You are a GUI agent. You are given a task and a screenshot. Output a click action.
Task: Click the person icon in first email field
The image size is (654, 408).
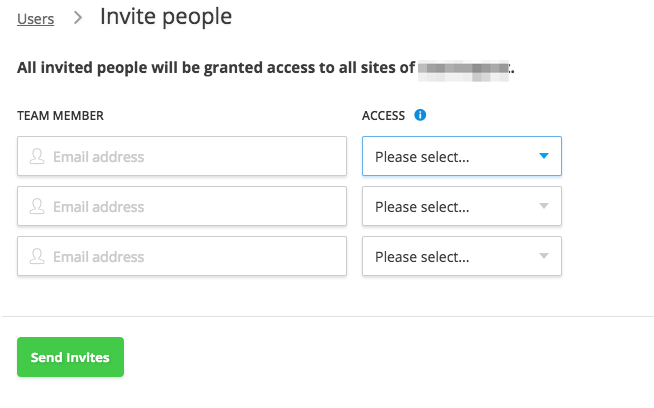point(37,156)
